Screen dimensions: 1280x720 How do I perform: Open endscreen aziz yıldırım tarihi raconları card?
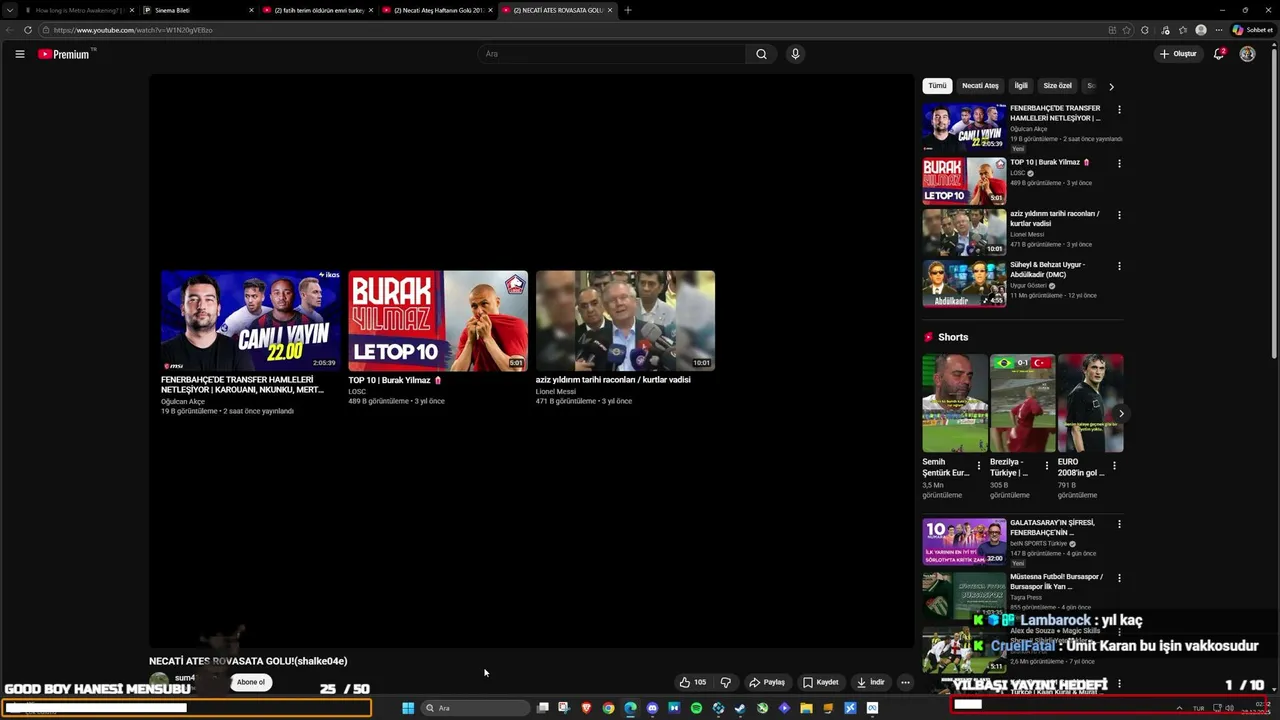tap(625, 320)
